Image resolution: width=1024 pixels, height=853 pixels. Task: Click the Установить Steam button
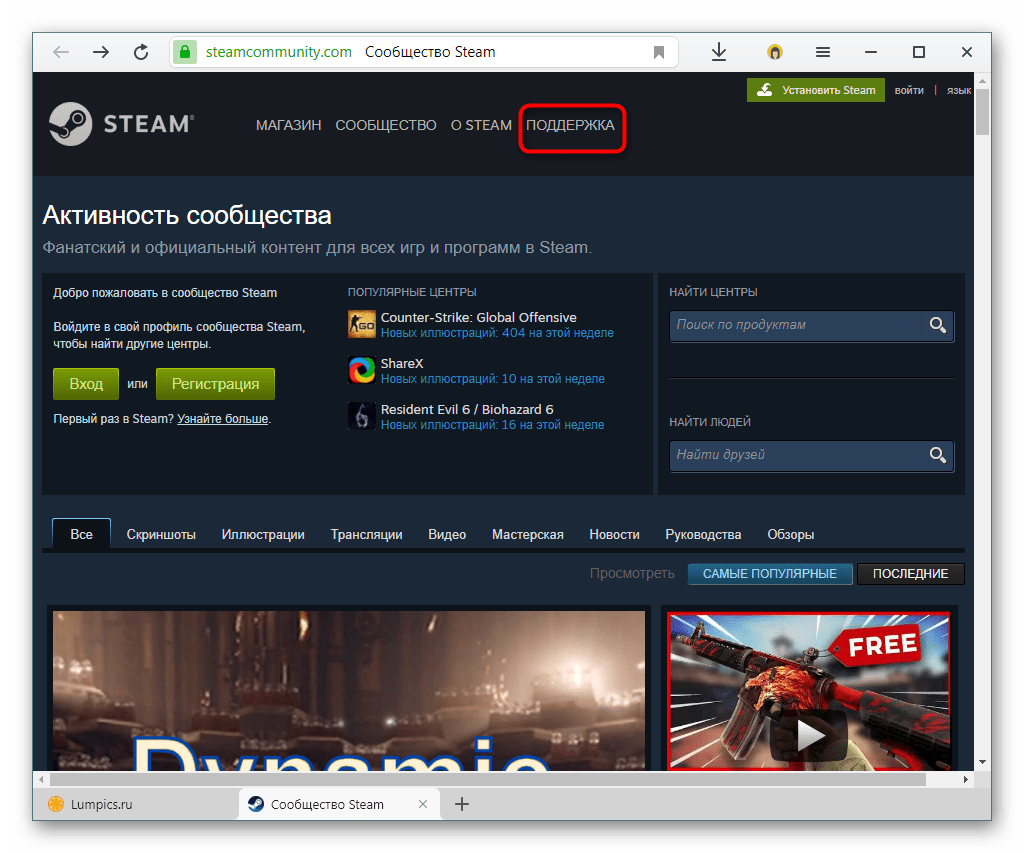click(816, 90)
